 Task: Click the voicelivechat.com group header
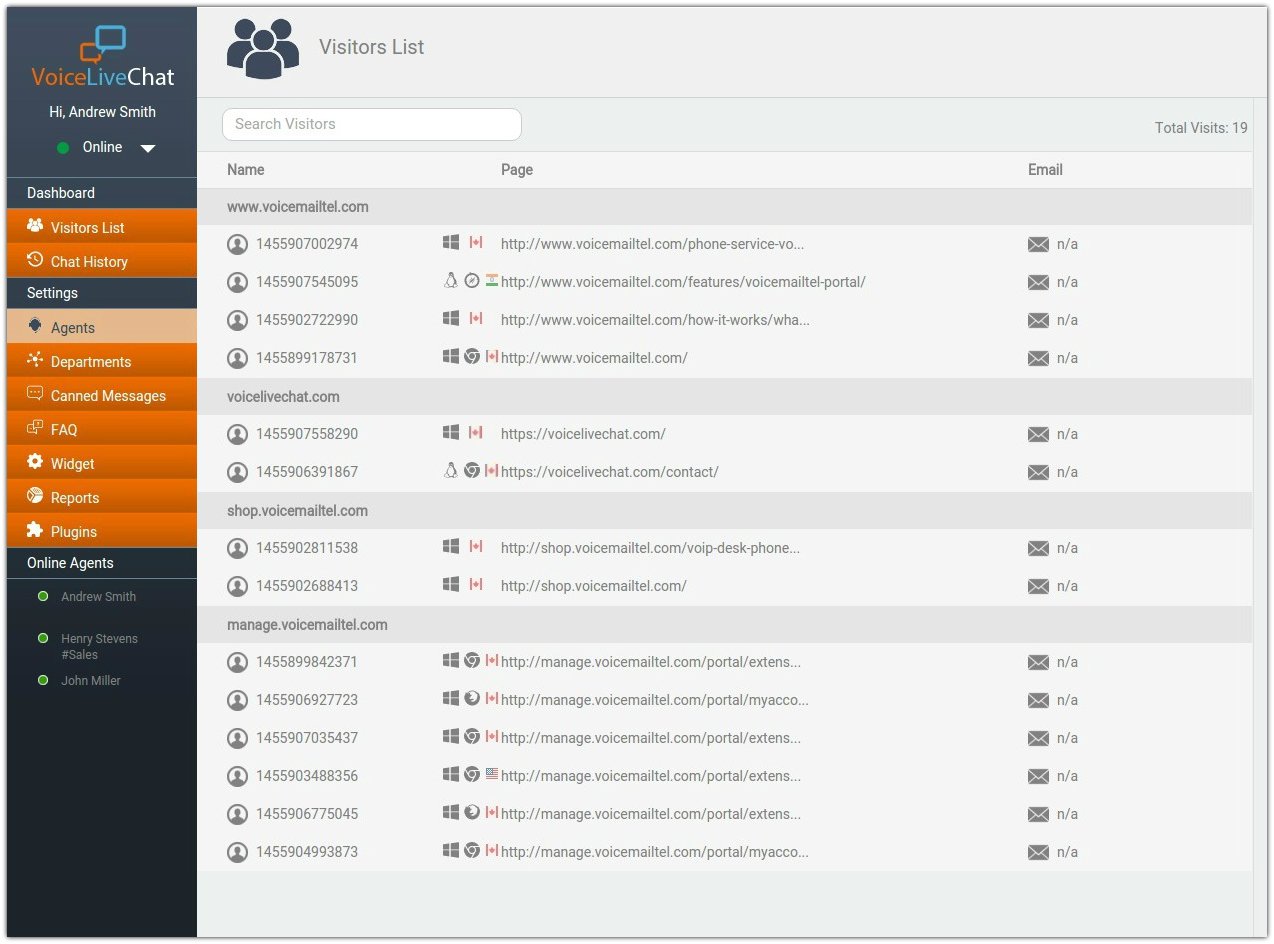click(x=724, y=397)
